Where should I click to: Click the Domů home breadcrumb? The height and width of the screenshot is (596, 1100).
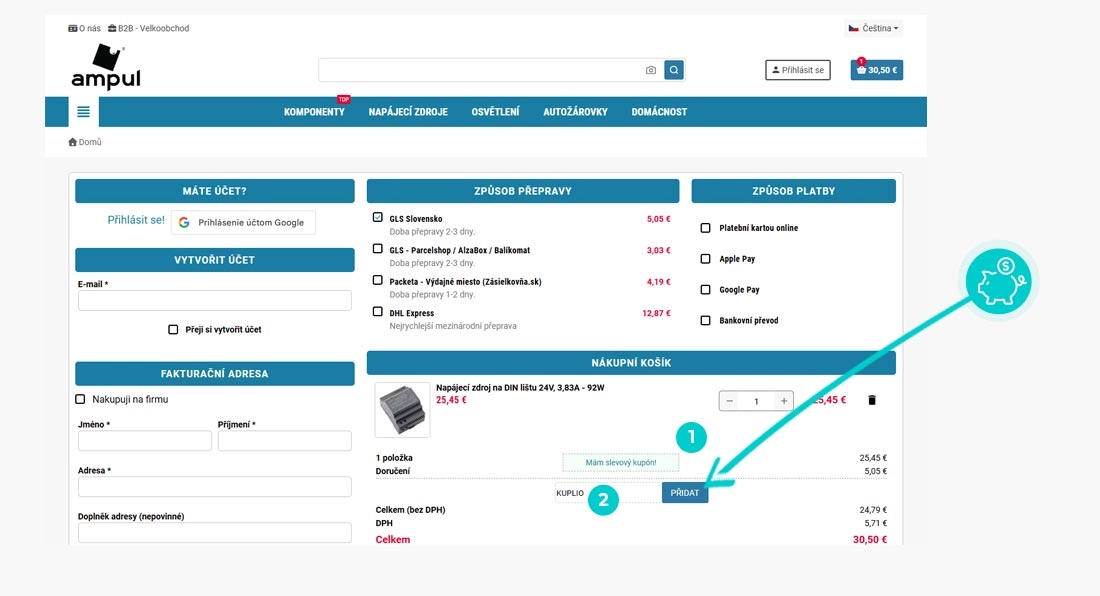click(x=85, y=142)
